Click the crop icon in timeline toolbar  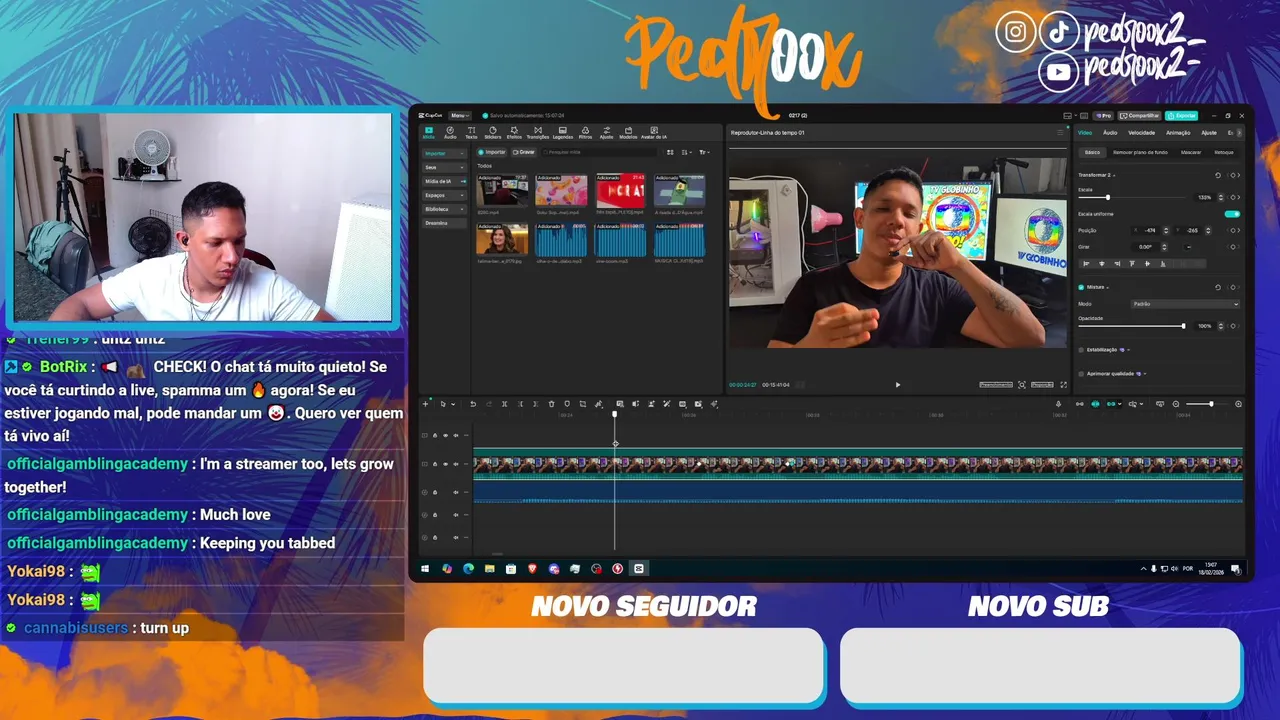click(583, 404)
